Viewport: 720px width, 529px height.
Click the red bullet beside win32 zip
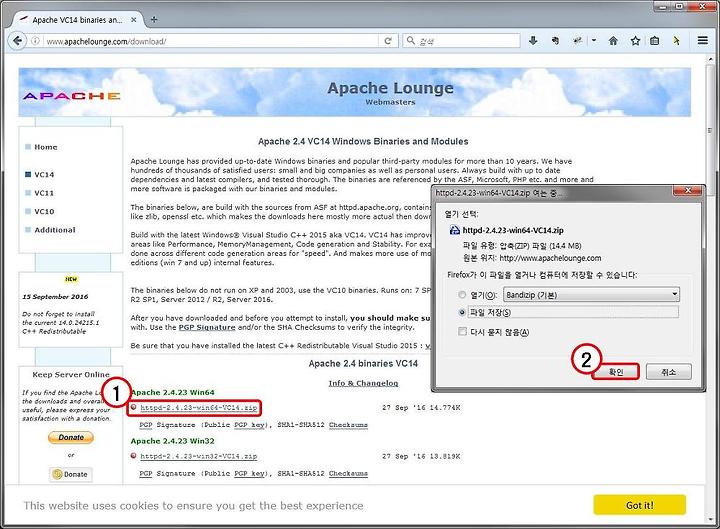click(133, 456)
